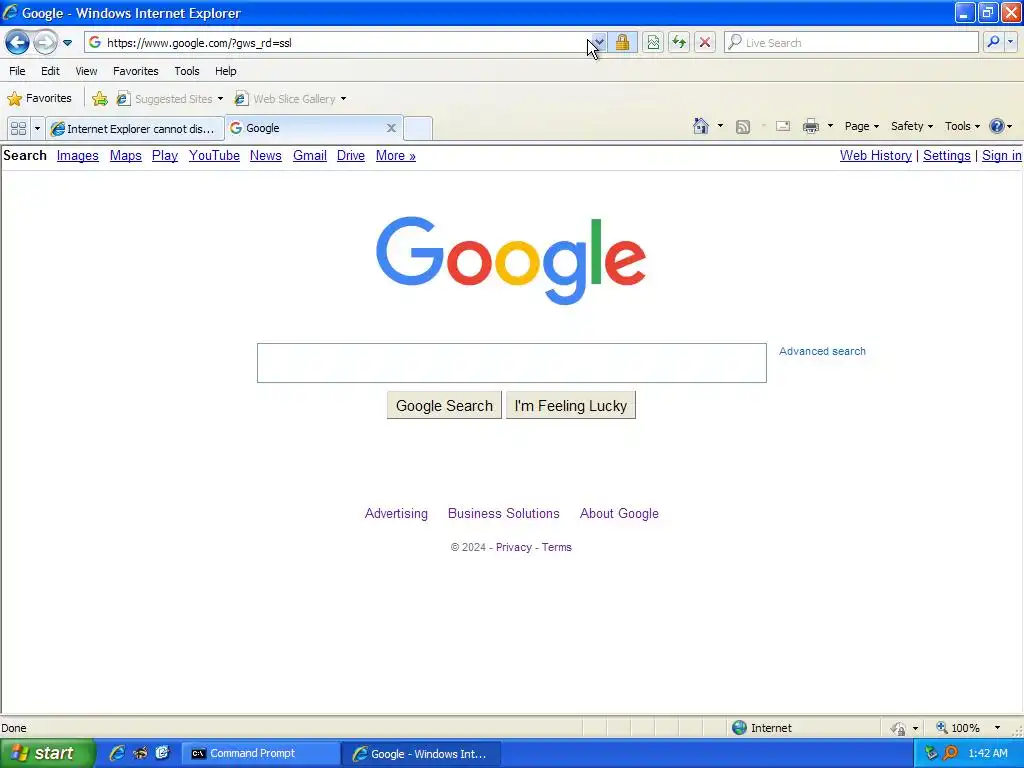
Task: Open the Advanced search link
Action: (x=822, y=351)
